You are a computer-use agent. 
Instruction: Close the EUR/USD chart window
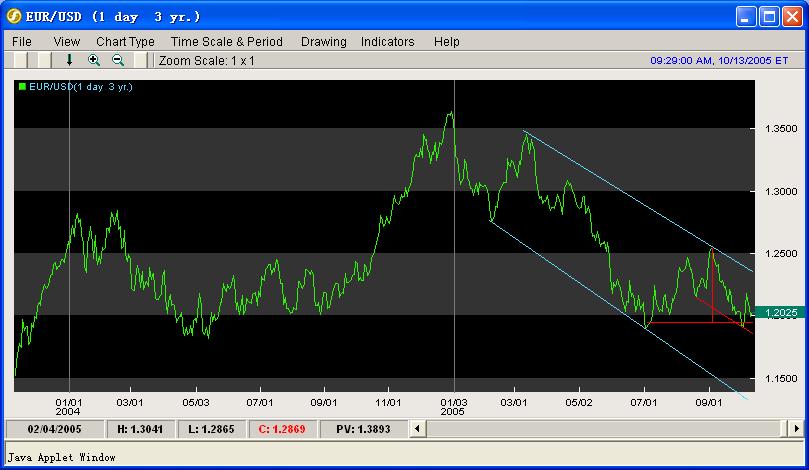792,17
